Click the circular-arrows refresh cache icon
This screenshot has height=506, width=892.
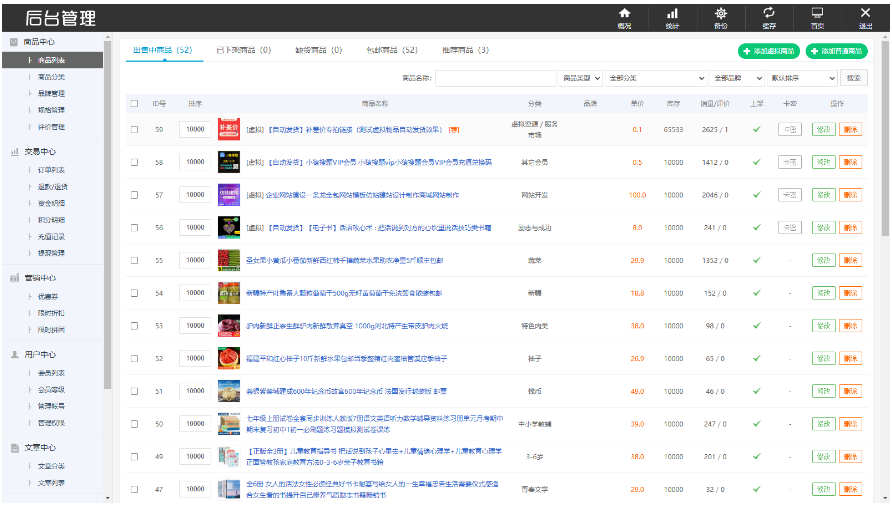(x=769, y=13)
